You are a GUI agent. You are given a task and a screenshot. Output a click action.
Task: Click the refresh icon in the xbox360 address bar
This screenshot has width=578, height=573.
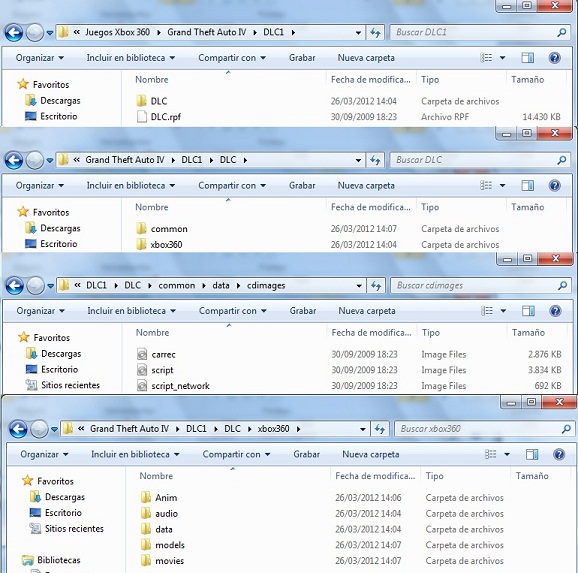coord(380,429)
